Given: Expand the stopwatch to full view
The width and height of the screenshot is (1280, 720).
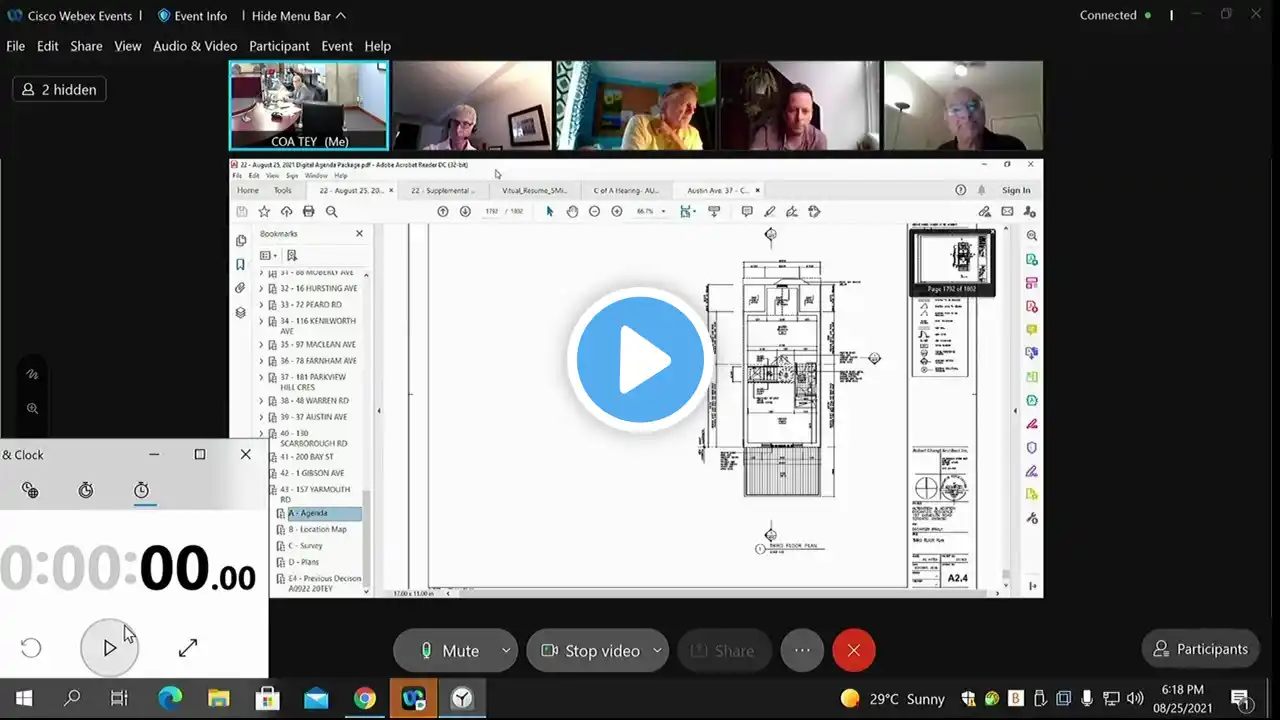Looking at the screenshot, I should (x=188, y=648).
